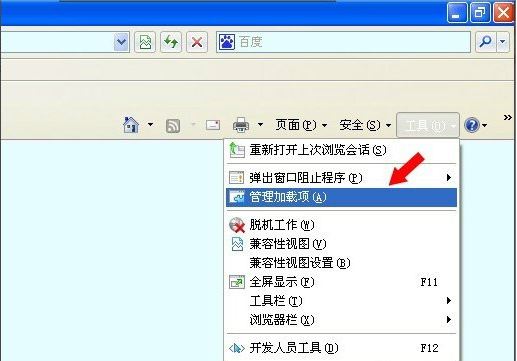
Task: Click the 工具(O) toolbar button
Action: point(428,125)
